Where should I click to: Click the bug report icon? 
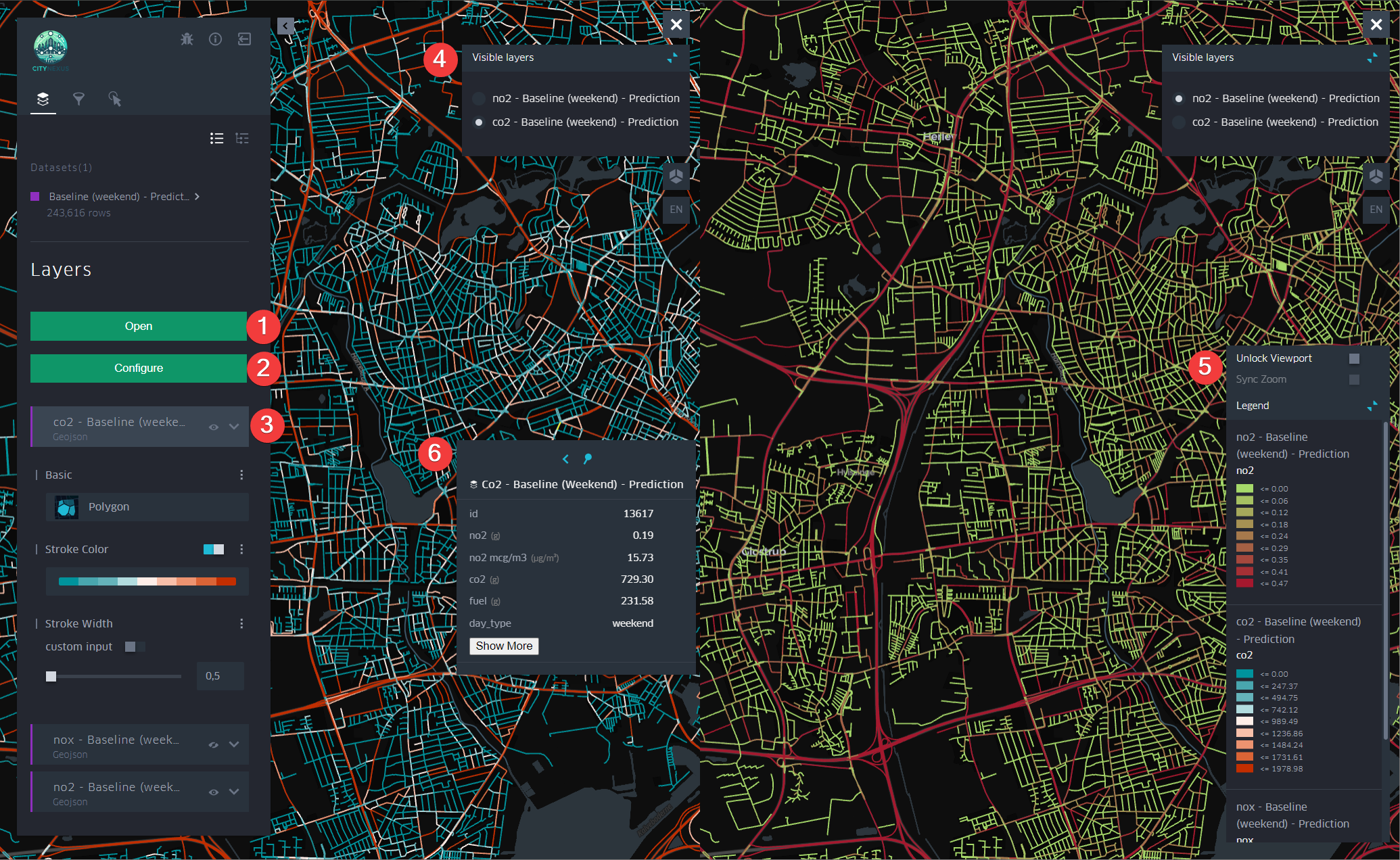(187, 39)
